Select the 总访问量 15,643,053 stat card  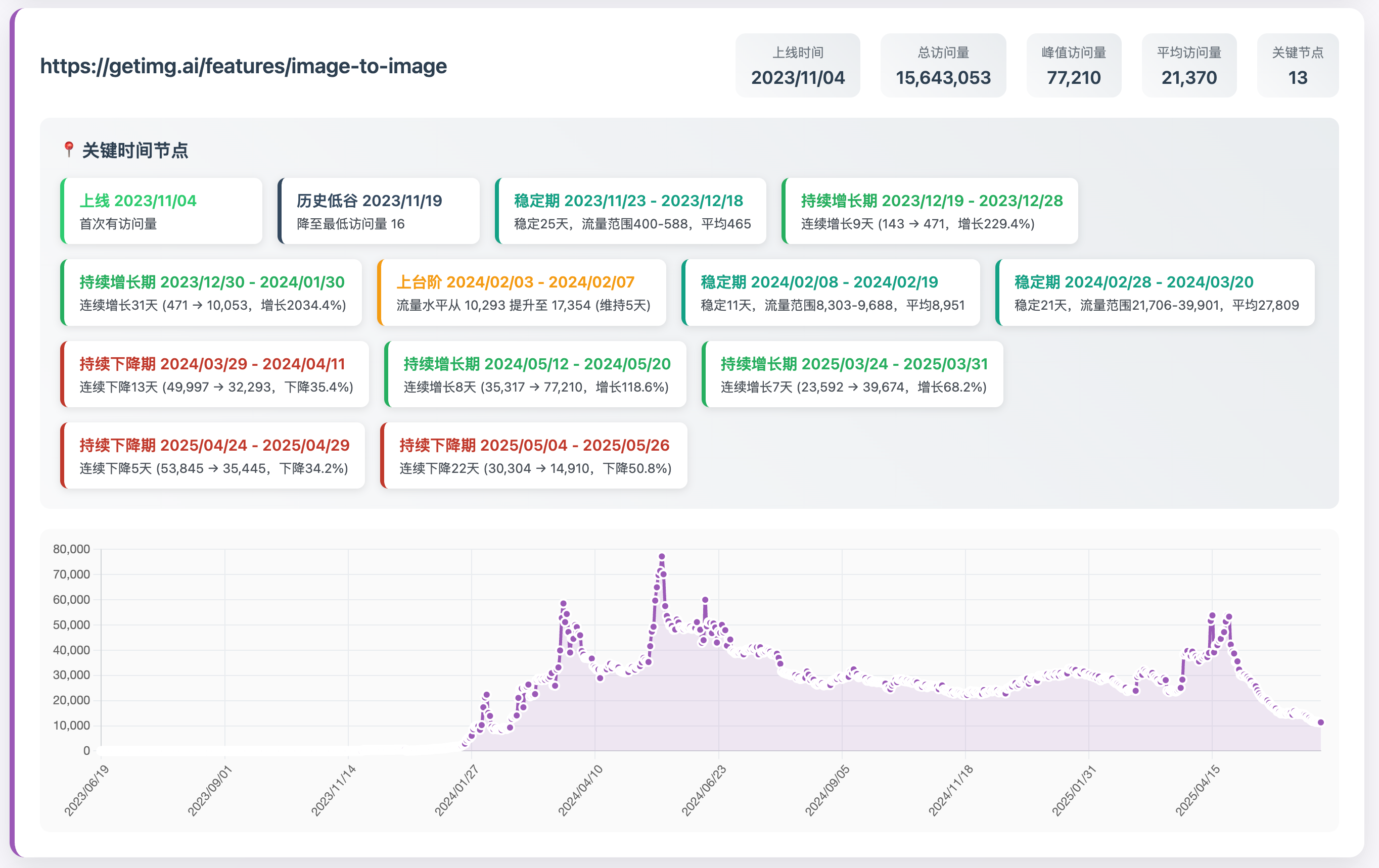click(x=943, y=65)
